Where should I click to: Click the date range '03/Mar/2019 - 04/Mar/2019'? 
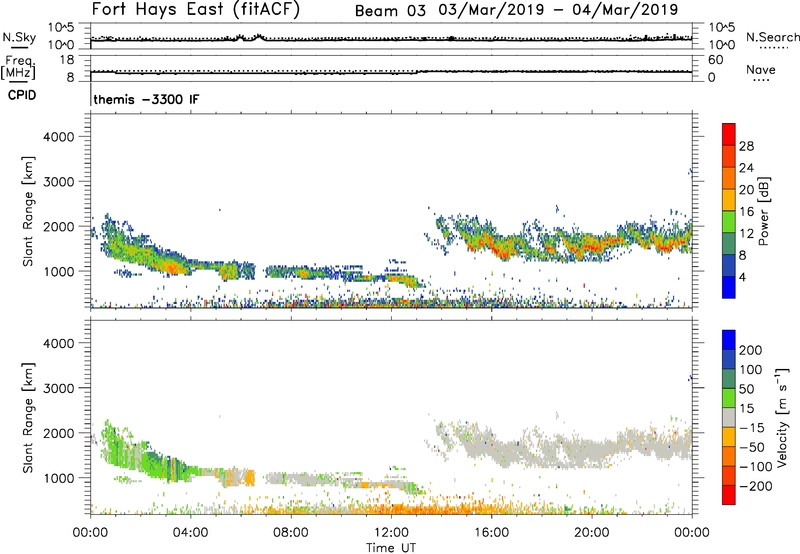558,10
